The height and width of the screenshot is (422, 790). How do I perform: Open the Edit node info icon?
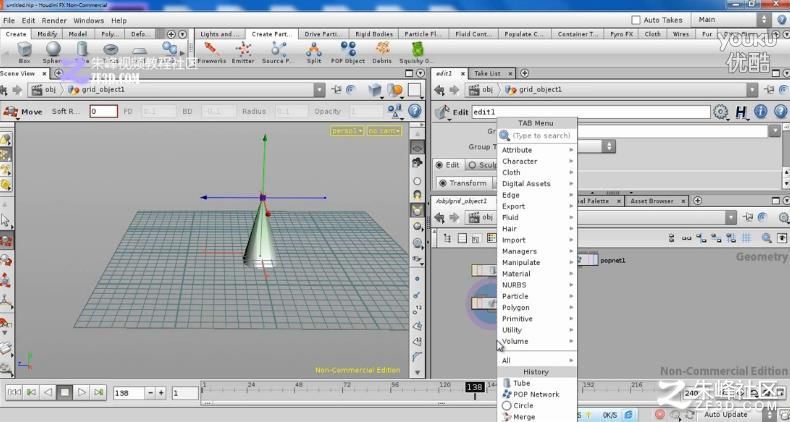tap(760, 112)
